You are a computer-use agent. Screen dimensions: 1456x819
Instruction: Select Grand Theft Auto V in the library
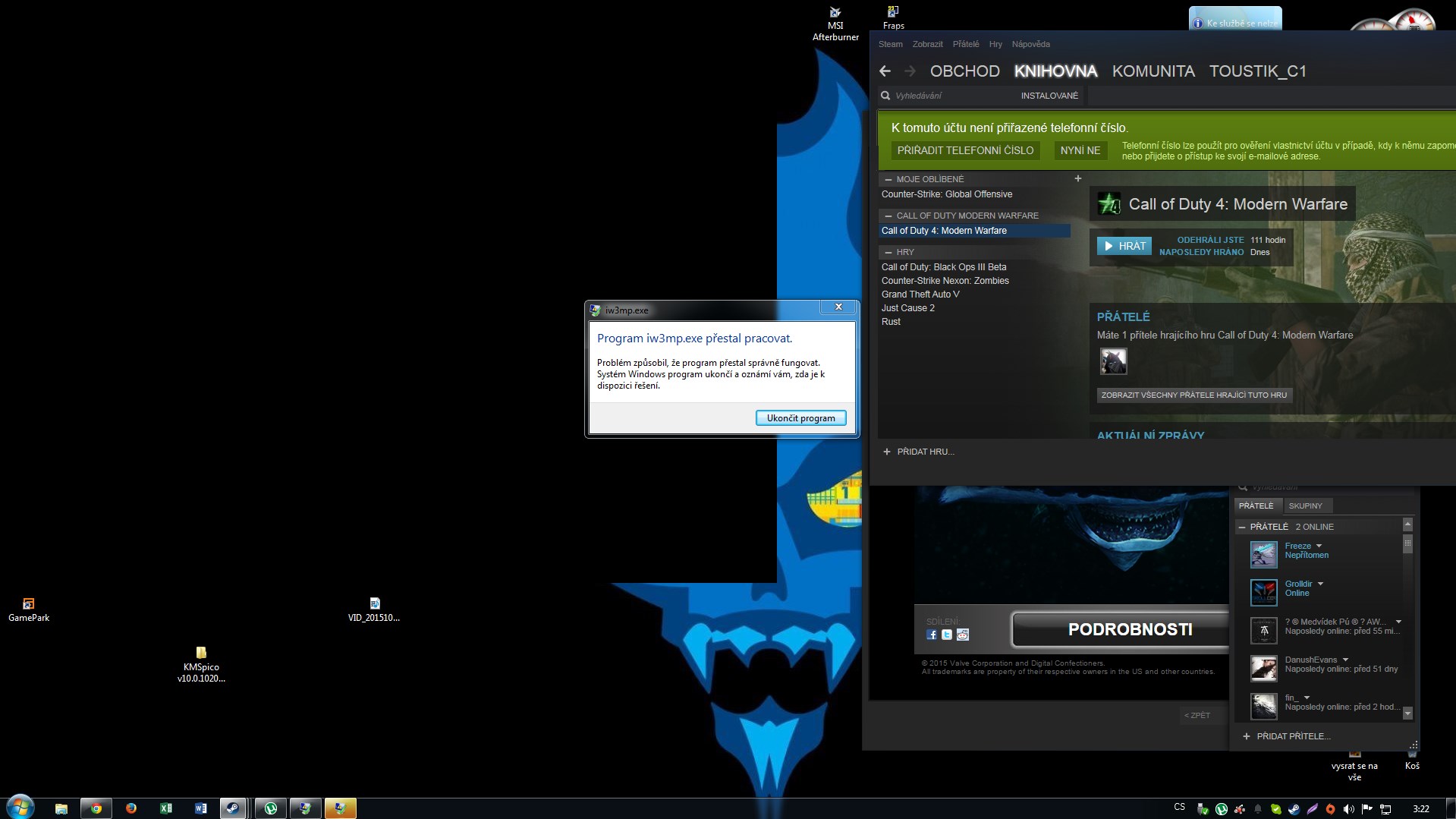[920, 295]
